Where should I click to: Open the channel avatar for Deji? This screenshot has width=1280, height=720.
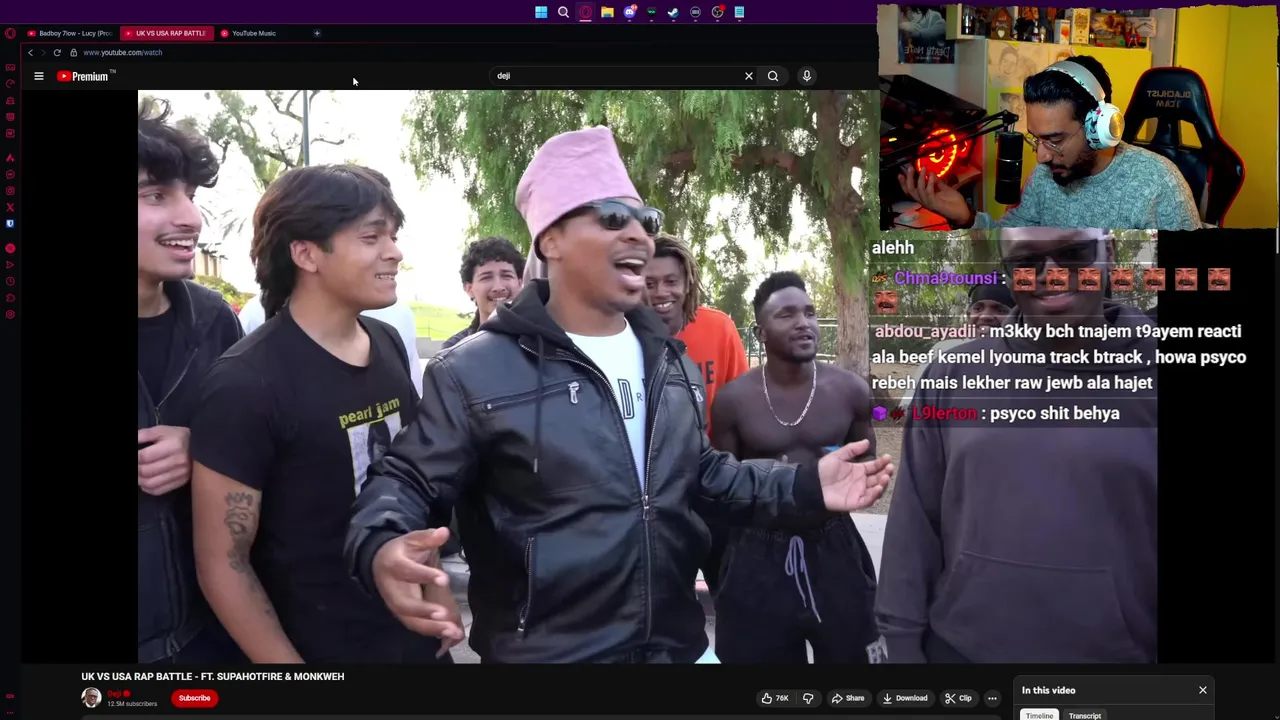tap(91, 698)
